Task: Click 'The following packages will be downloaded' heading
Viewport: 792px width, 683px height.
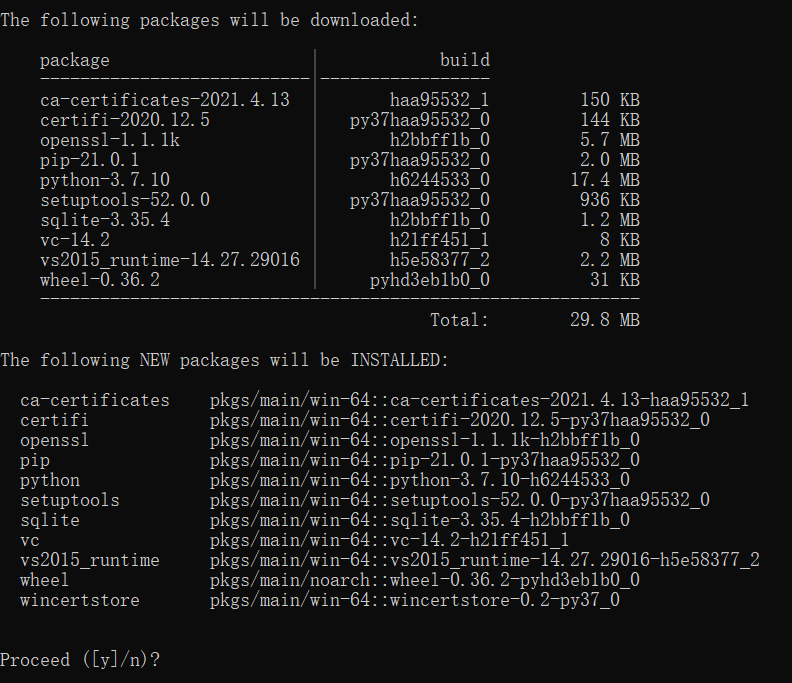Action: tap(210, 20)
